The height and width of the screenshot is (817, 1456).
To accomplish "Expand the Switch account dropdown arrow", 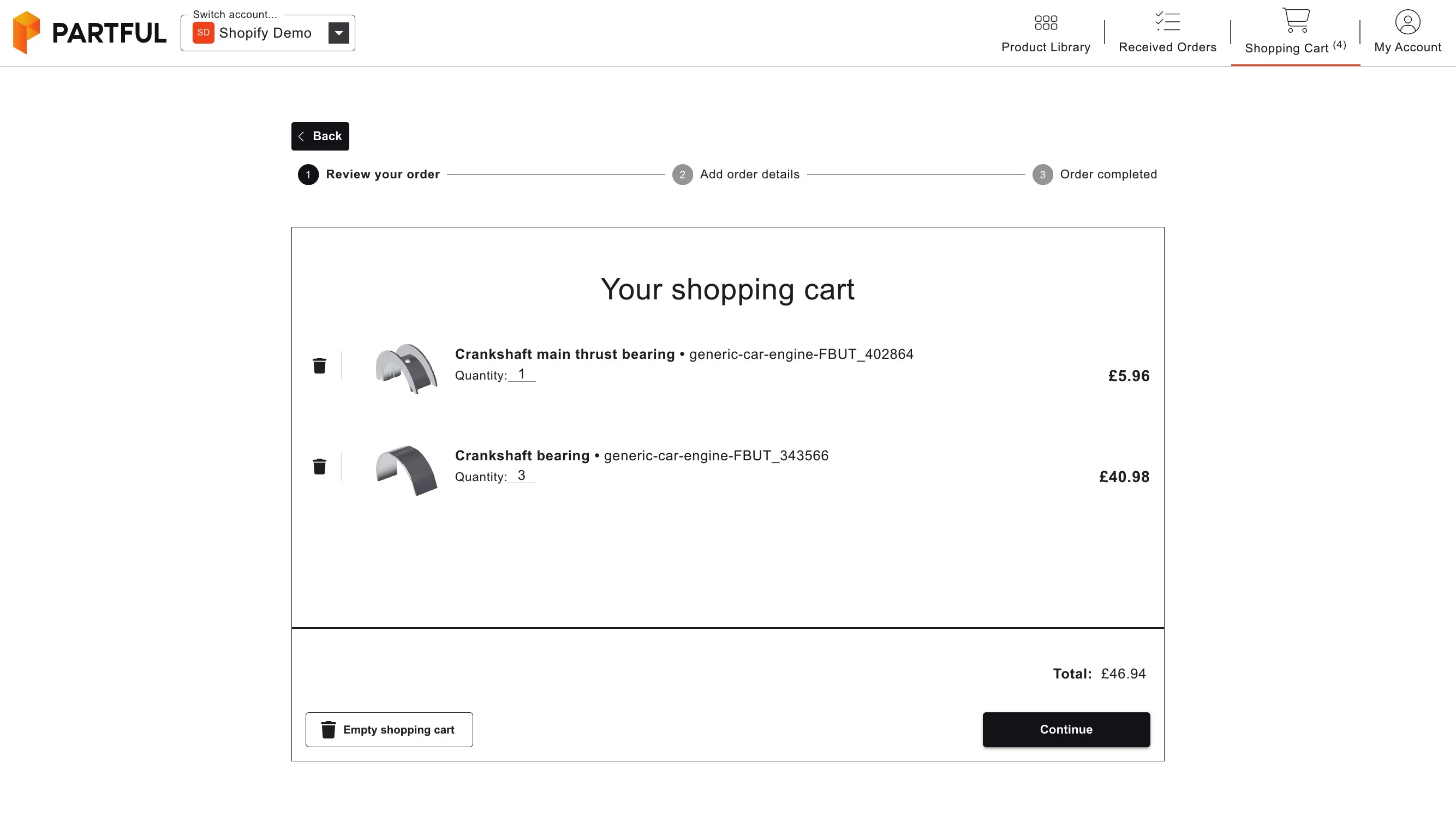I will pos(338,33).
